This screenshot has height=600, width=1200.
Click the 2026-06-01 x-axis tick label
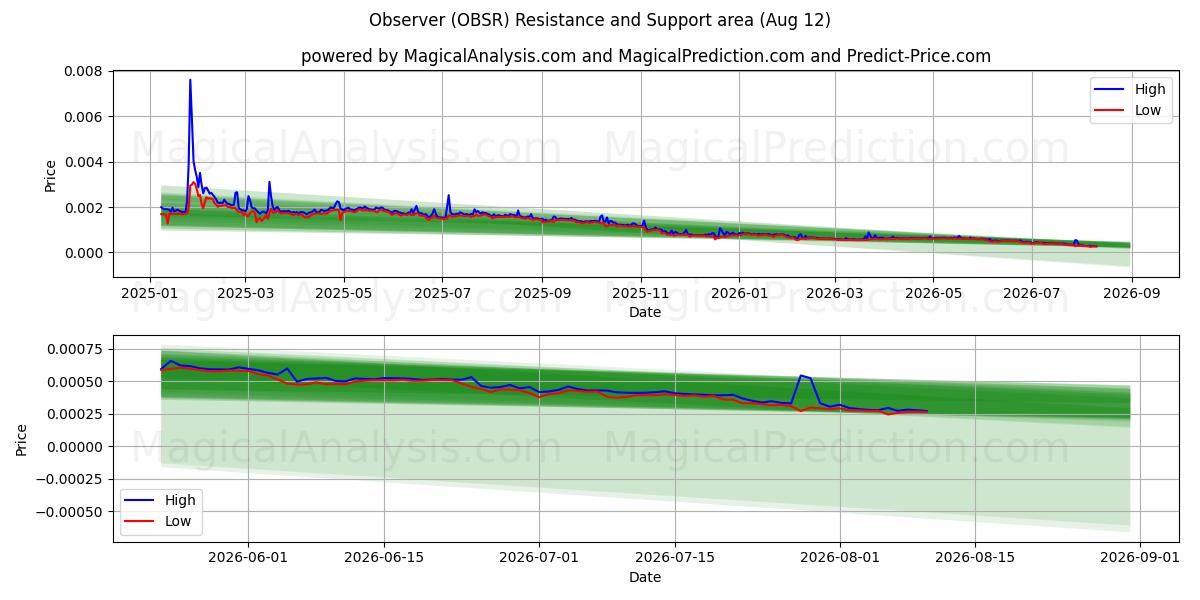click(249, 558)
